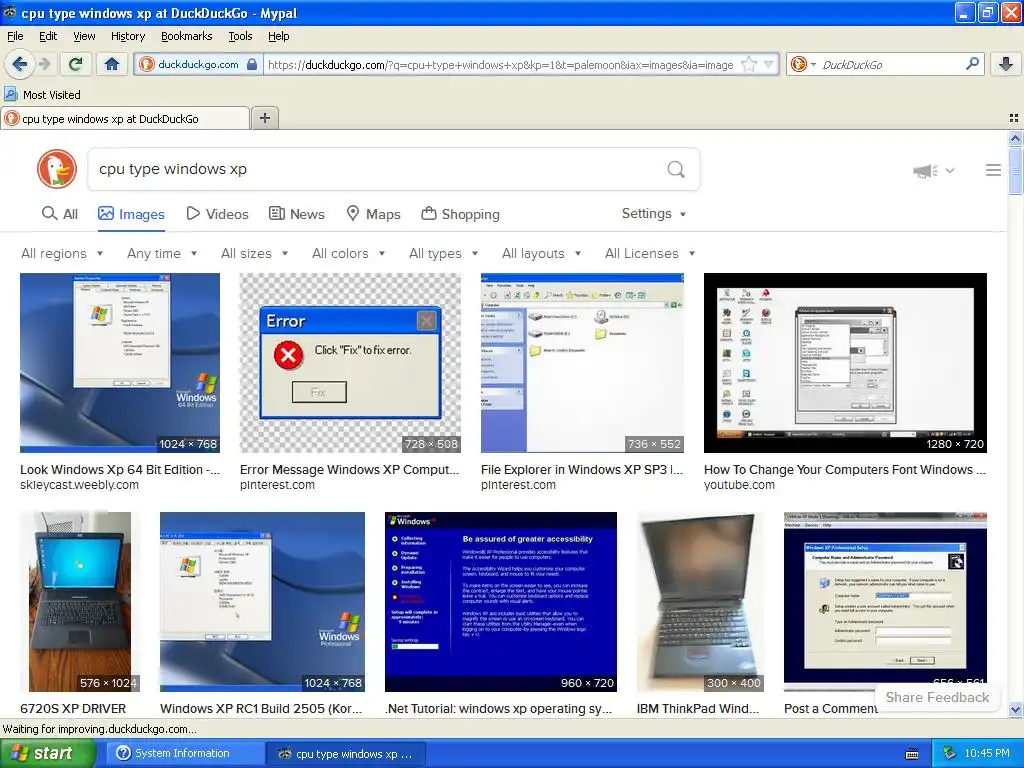Open the Settings dropdown
The height and width of the screenshot is (768, 1024).
[654, 214]
